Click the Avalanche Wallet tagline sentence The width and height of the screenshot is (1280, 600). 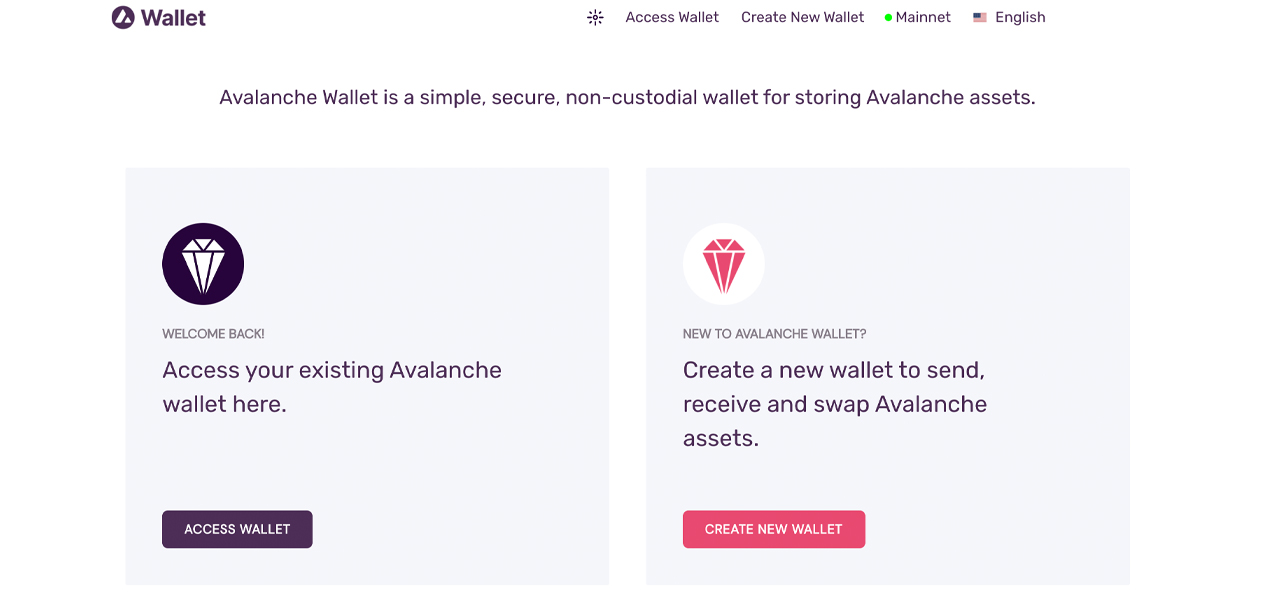[x=627, y=98]
